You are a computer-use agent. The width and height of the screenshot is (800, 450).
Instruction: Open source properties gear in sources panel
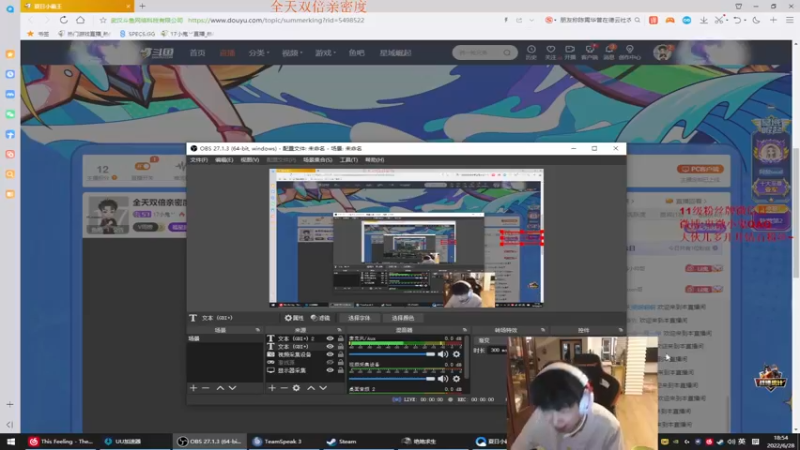(x=296, y=388)
